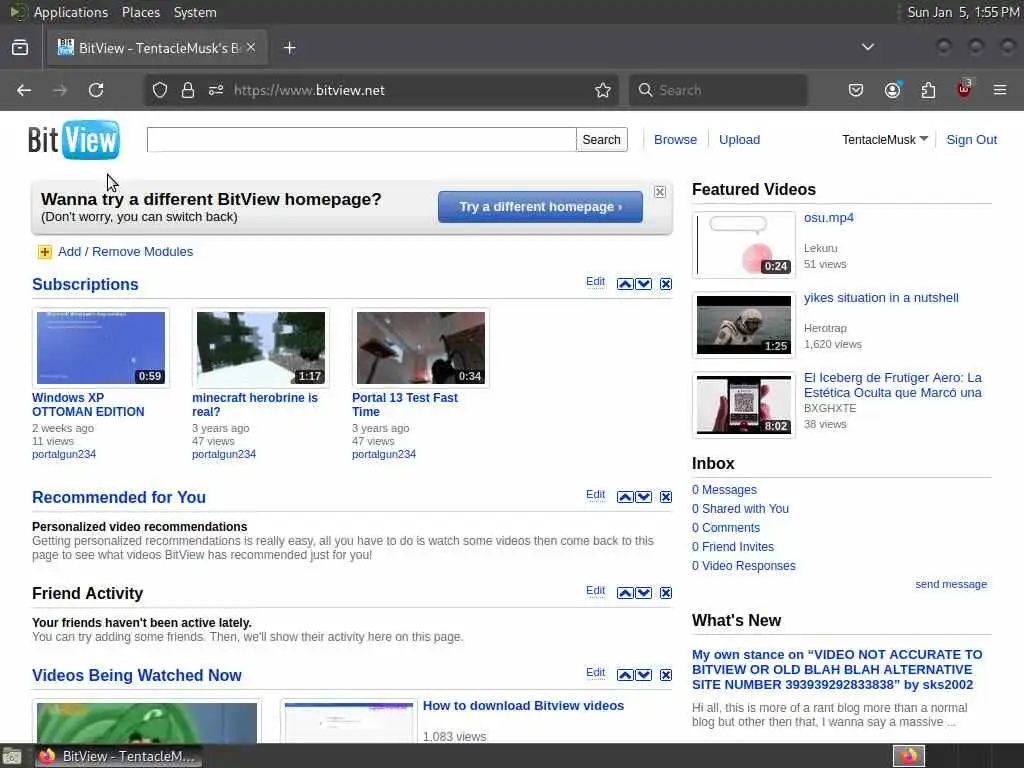This screenshot has height=768, width=1024.
Task: Remove the Friend Activity module
Action: point(665,593)
